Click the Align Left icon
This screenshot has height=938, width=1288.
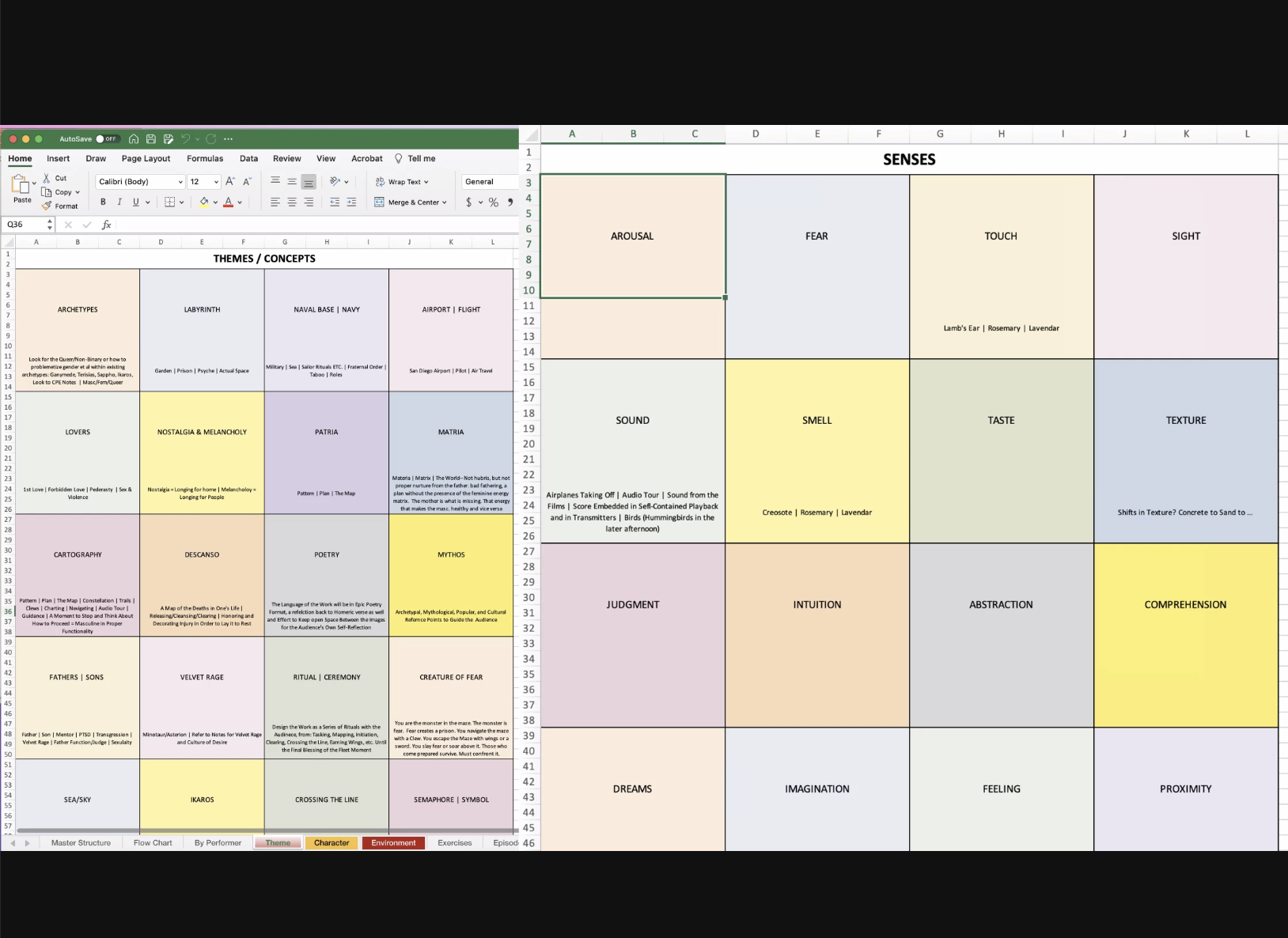click(x=275, y=202)
